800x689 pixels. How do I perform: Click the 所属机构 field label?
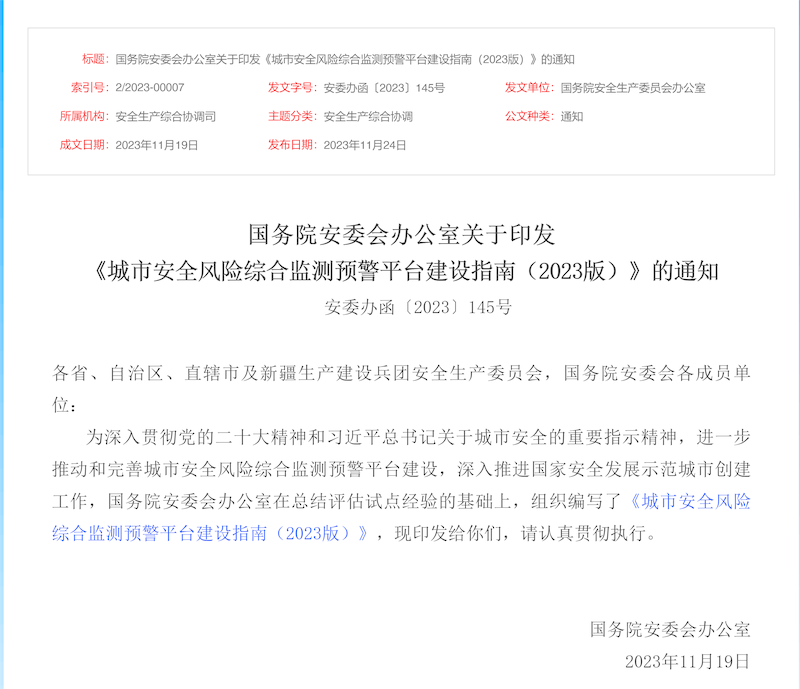click(84, 116)
